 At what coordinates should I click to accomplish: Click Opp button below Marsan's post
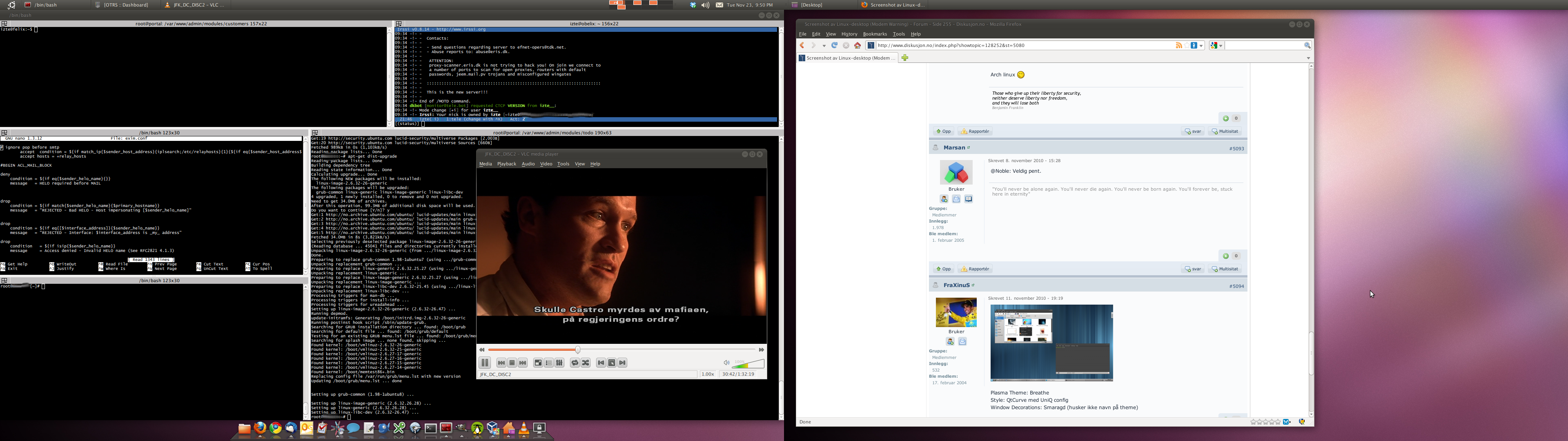(x=944, y=269)
